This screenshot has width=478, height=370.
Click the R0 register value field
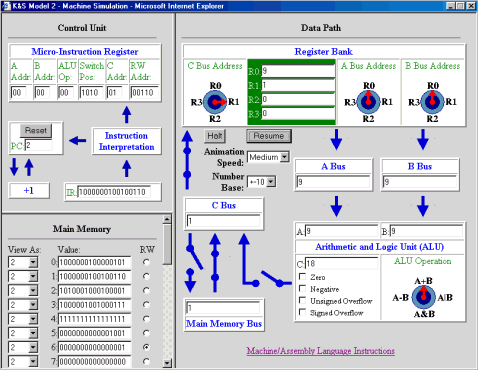coord(298,71)
